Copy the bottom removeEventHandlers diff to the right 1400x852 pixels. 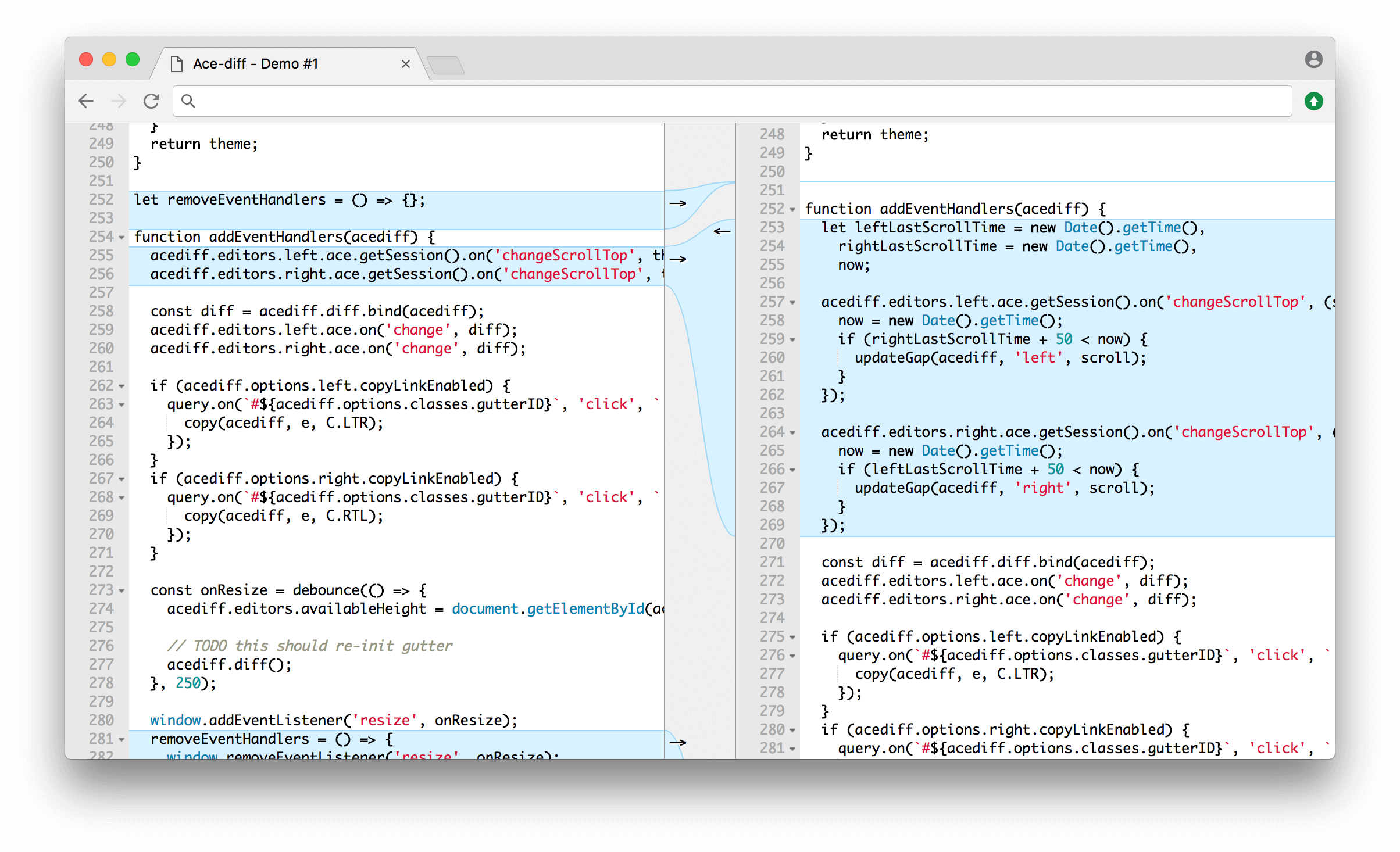tap(678, 742)
